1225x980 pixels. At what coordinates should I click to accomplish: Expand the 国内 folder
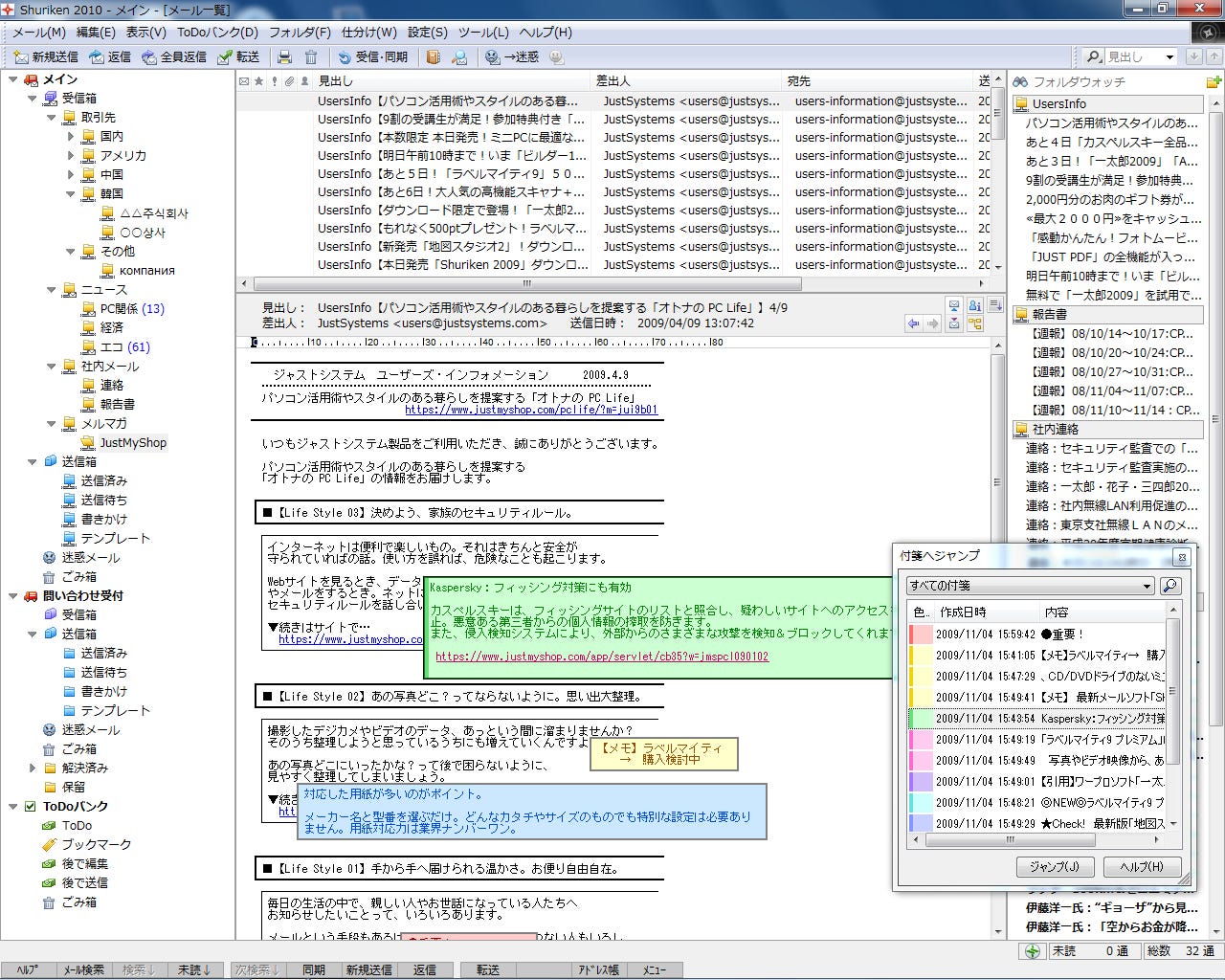click(71, 137)
